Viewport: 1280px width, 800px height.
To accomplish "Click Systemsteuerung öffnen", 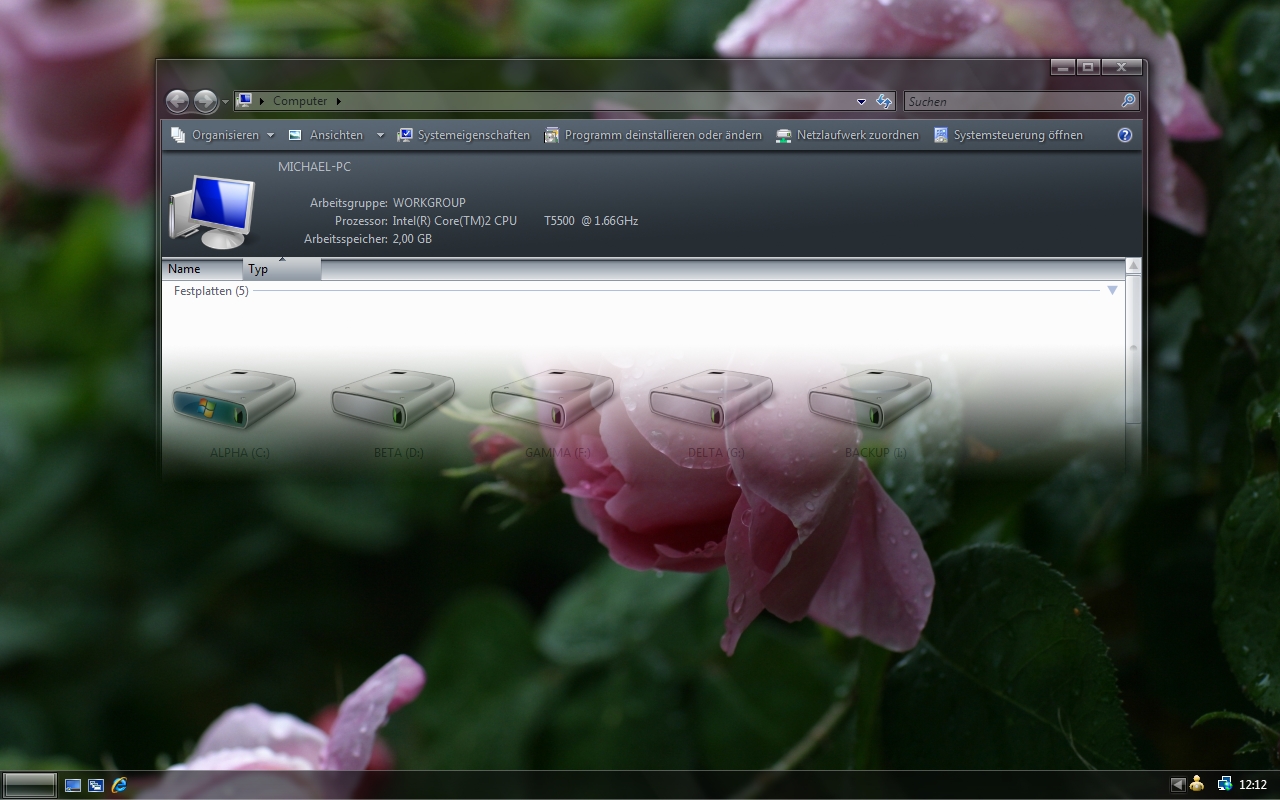I will point(1008,135).
